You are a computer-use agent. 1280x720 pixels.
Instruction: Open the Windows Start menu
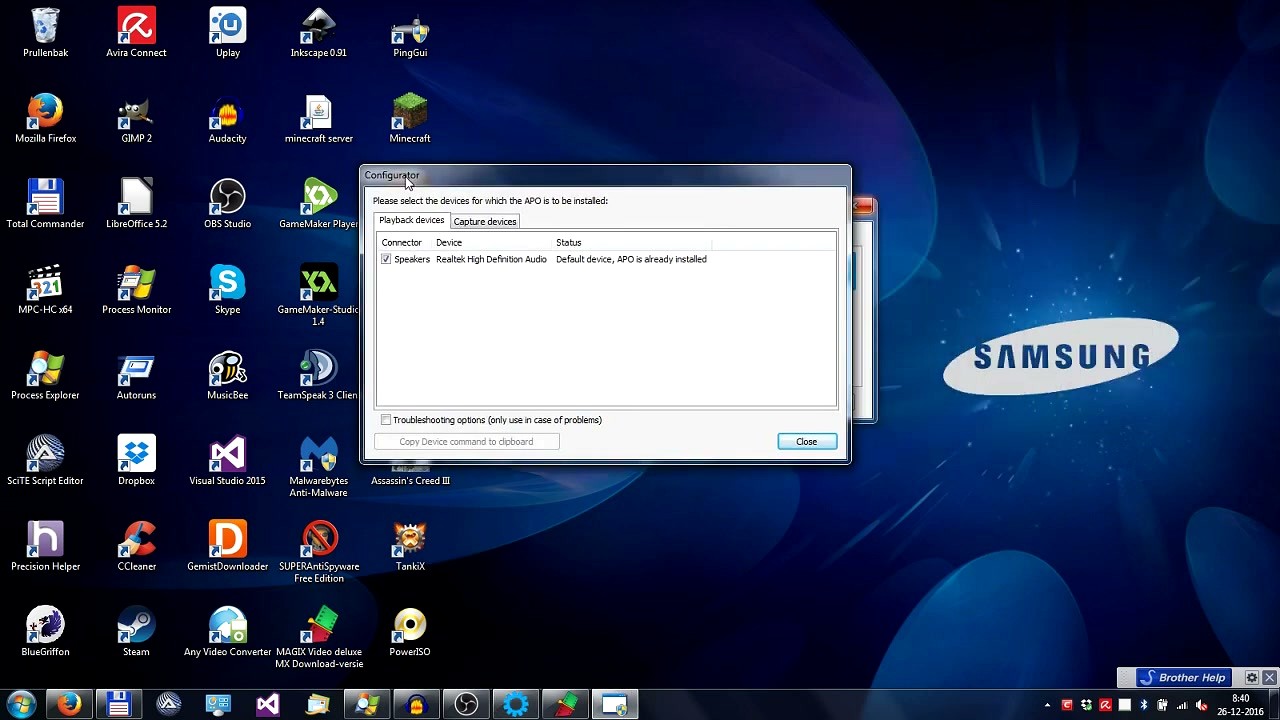(21, 704)
